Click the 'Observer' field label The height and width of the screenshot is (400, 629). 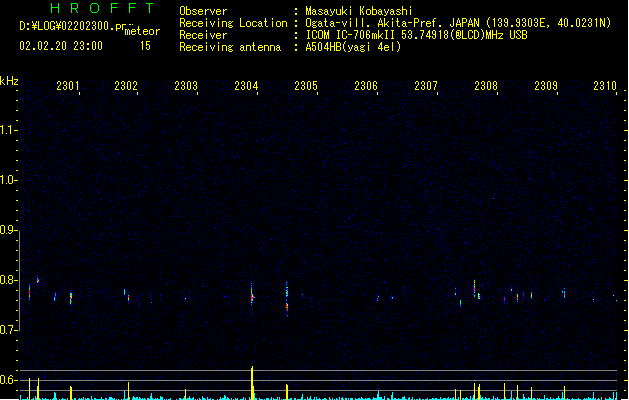(203, 11)
